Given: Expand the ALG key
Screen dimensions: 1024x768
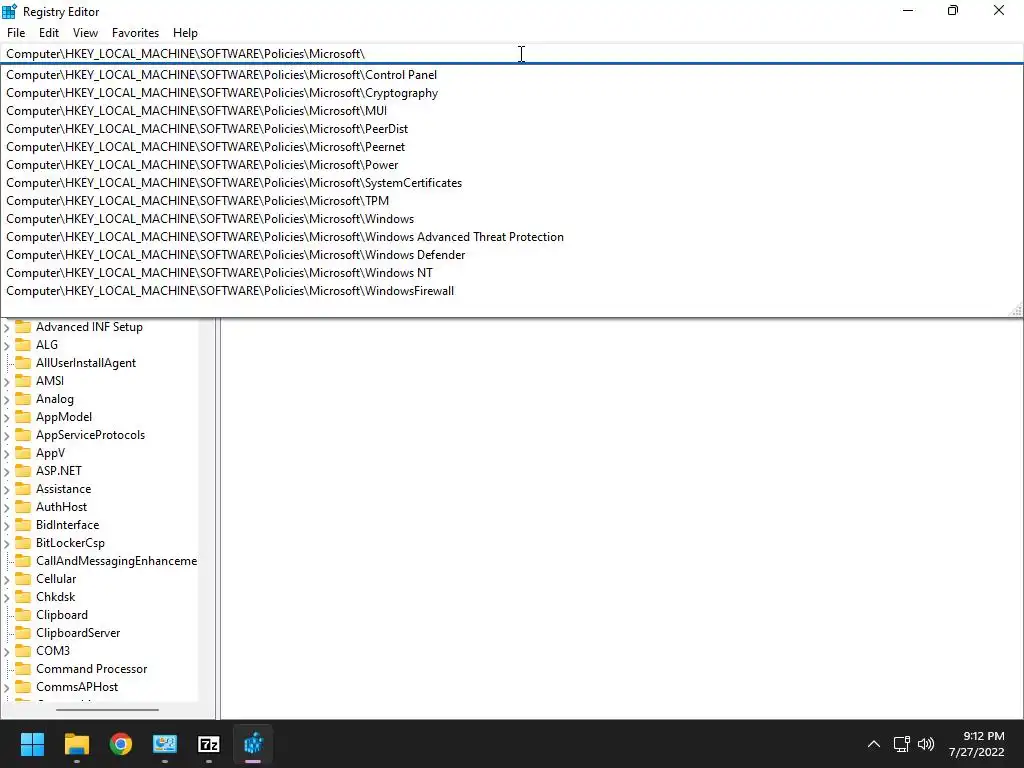Looking at the screenshot, I should (x=7, y=345).
